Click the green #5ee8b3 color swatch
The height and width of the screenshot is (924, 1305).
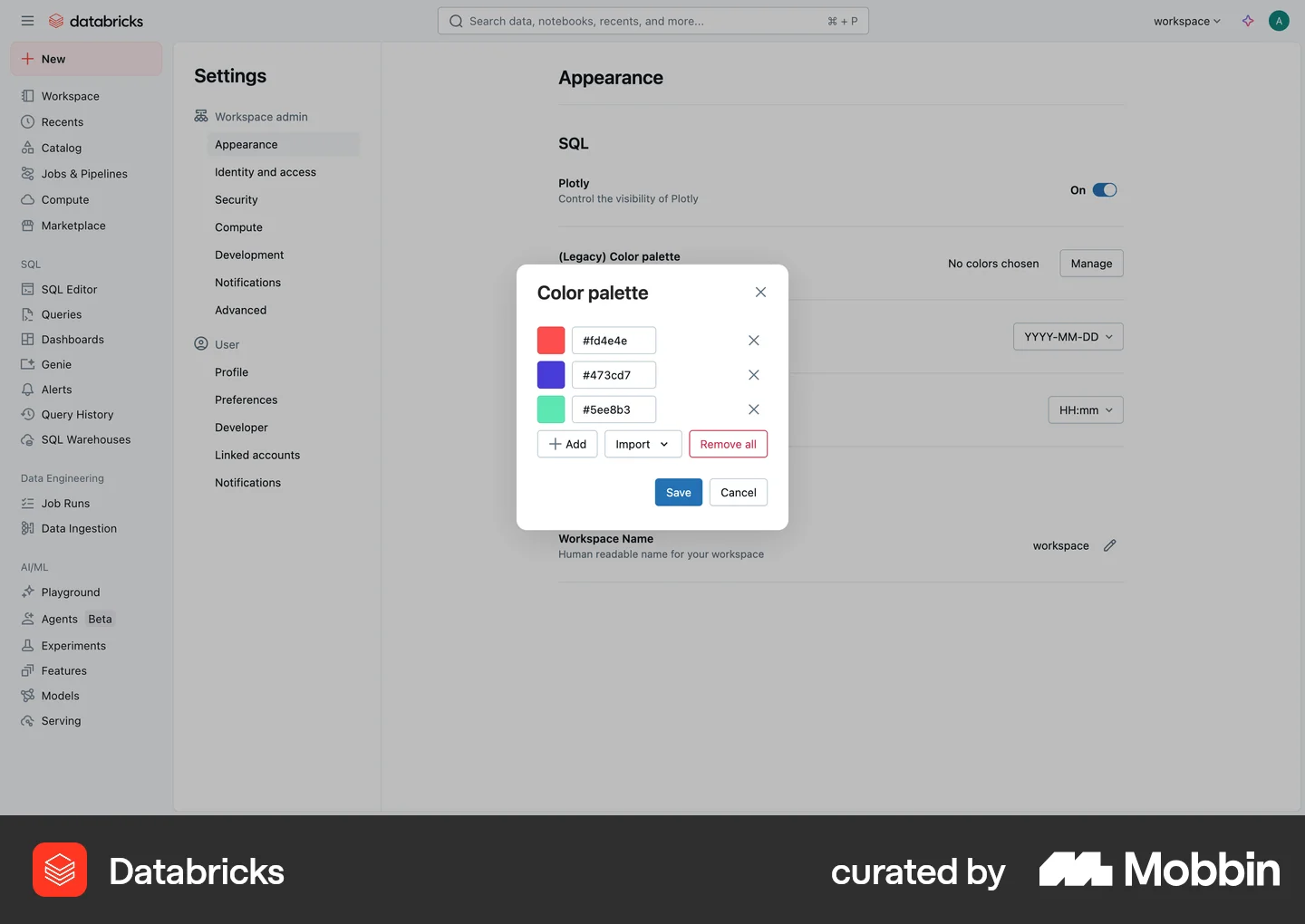point(551,409)
